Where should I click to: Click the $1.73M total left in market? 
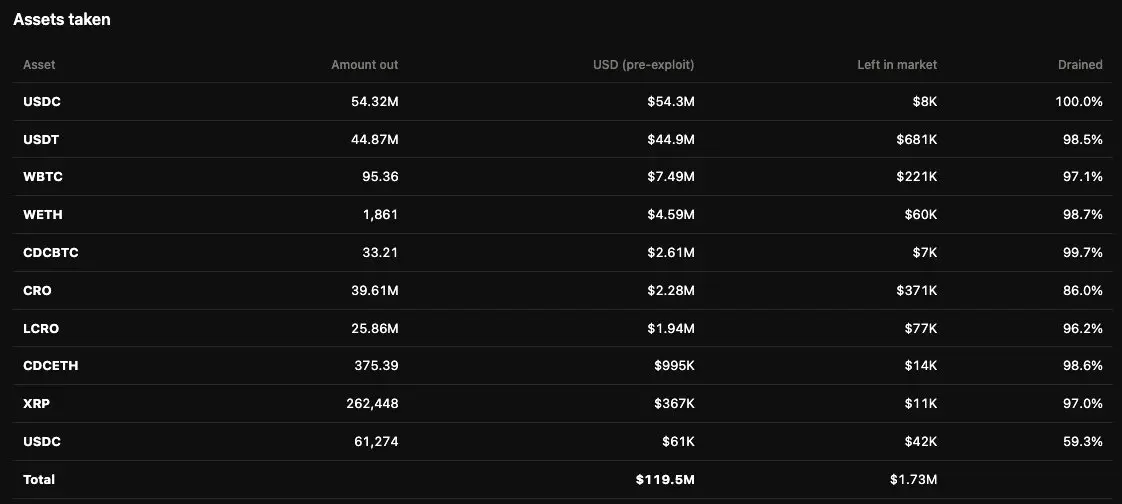pos(913,479)
